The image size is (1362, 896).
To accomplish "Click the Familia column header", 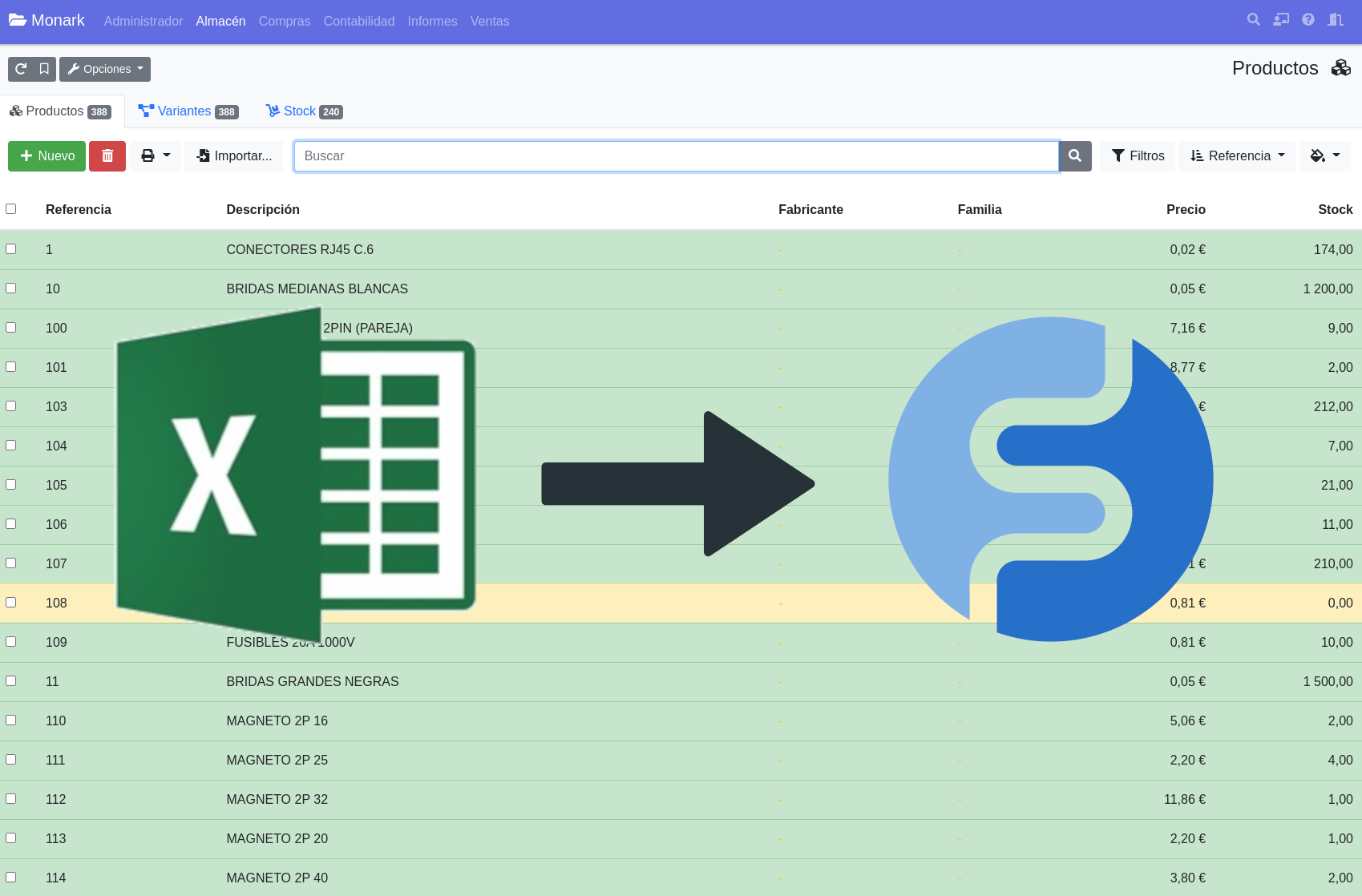I will coord(980,209).
